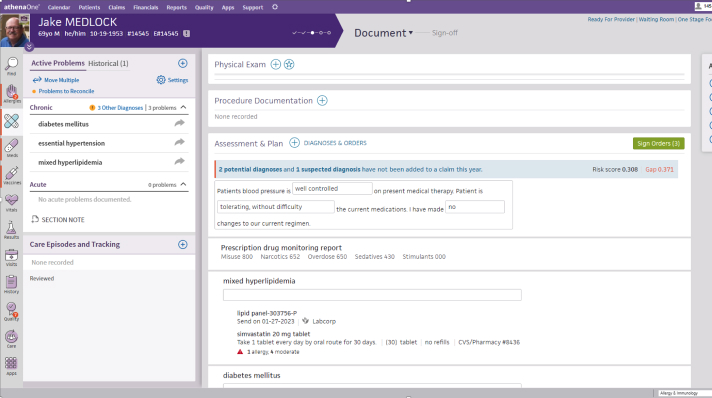Image resolution: width=712 pixels, height=398 pixels.
Task: Open the Find magnifier in sidebar
Action: coord(11,65)
